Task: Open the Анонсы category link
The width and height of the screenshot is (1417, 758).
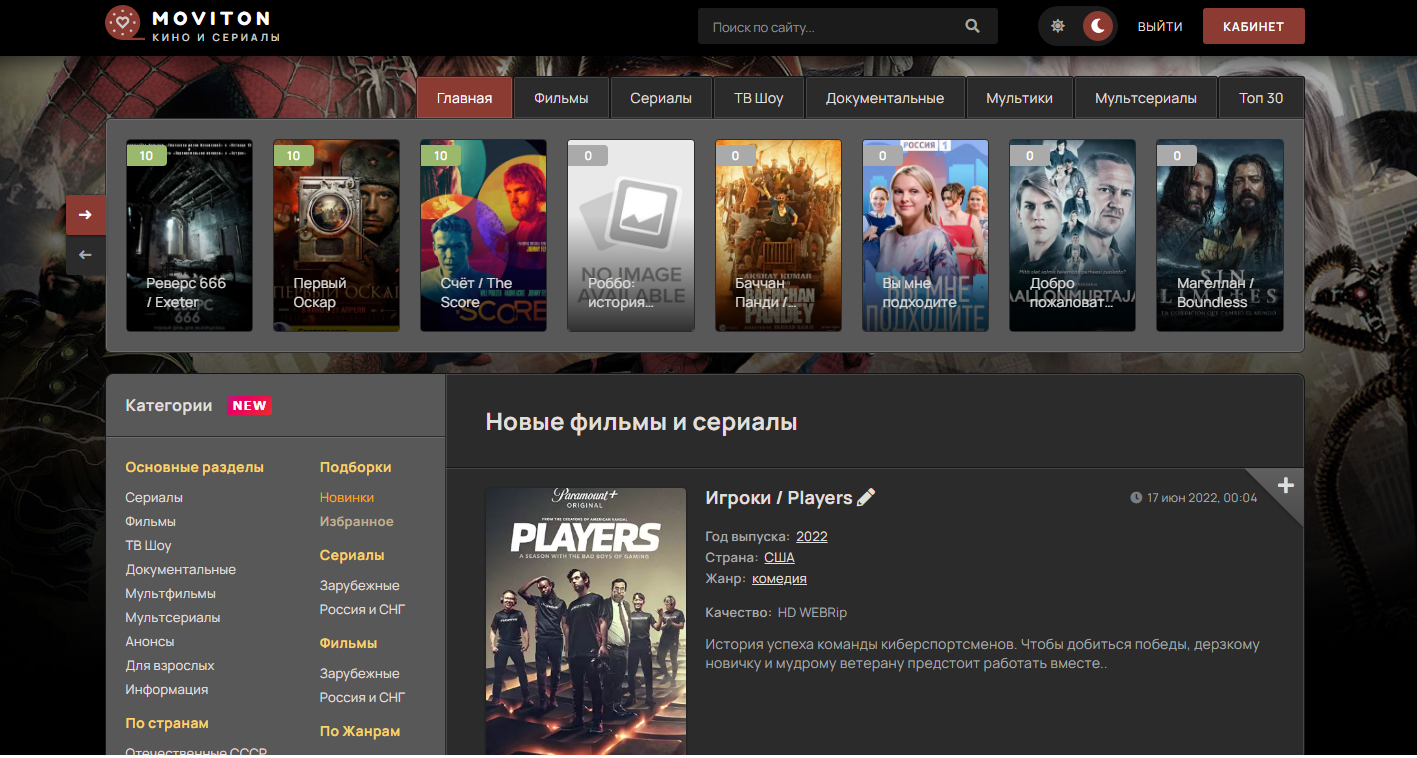Action: (150, 642)
